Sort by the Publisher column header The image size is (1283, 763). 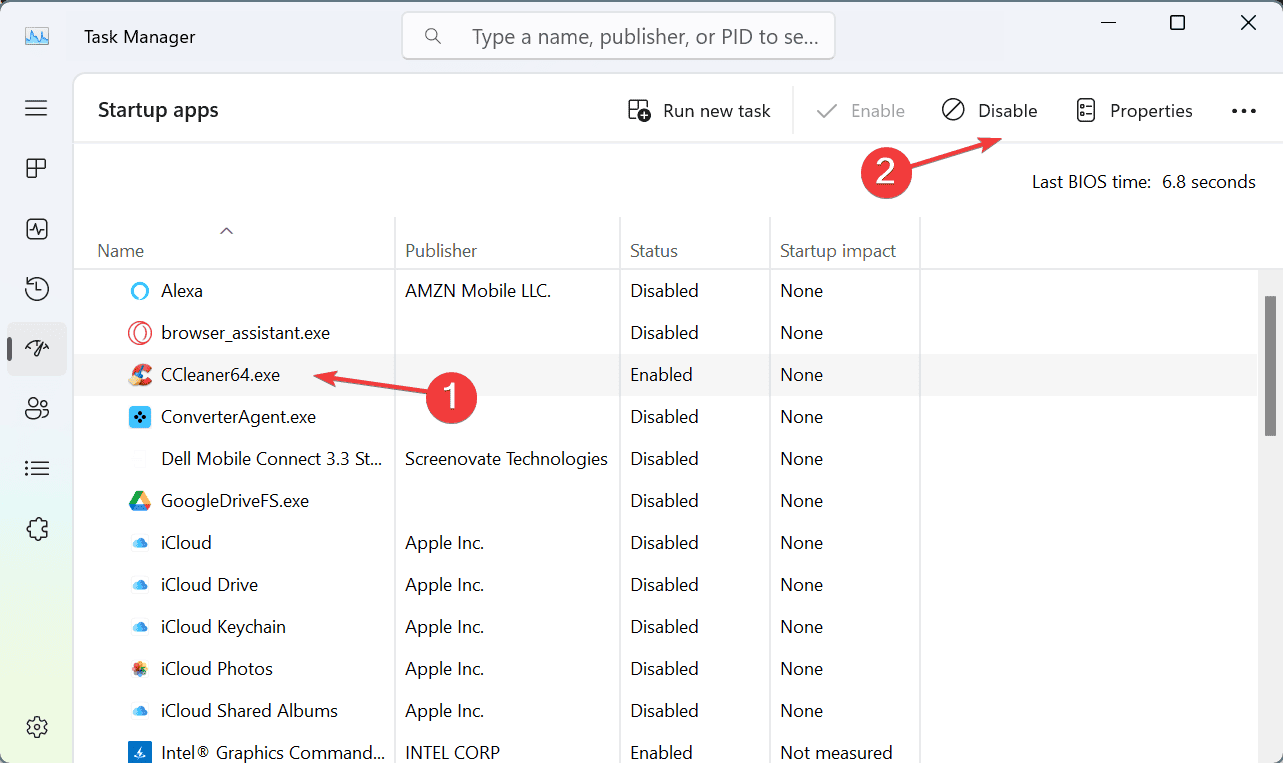pyautogui.click(x=441, y=251)
